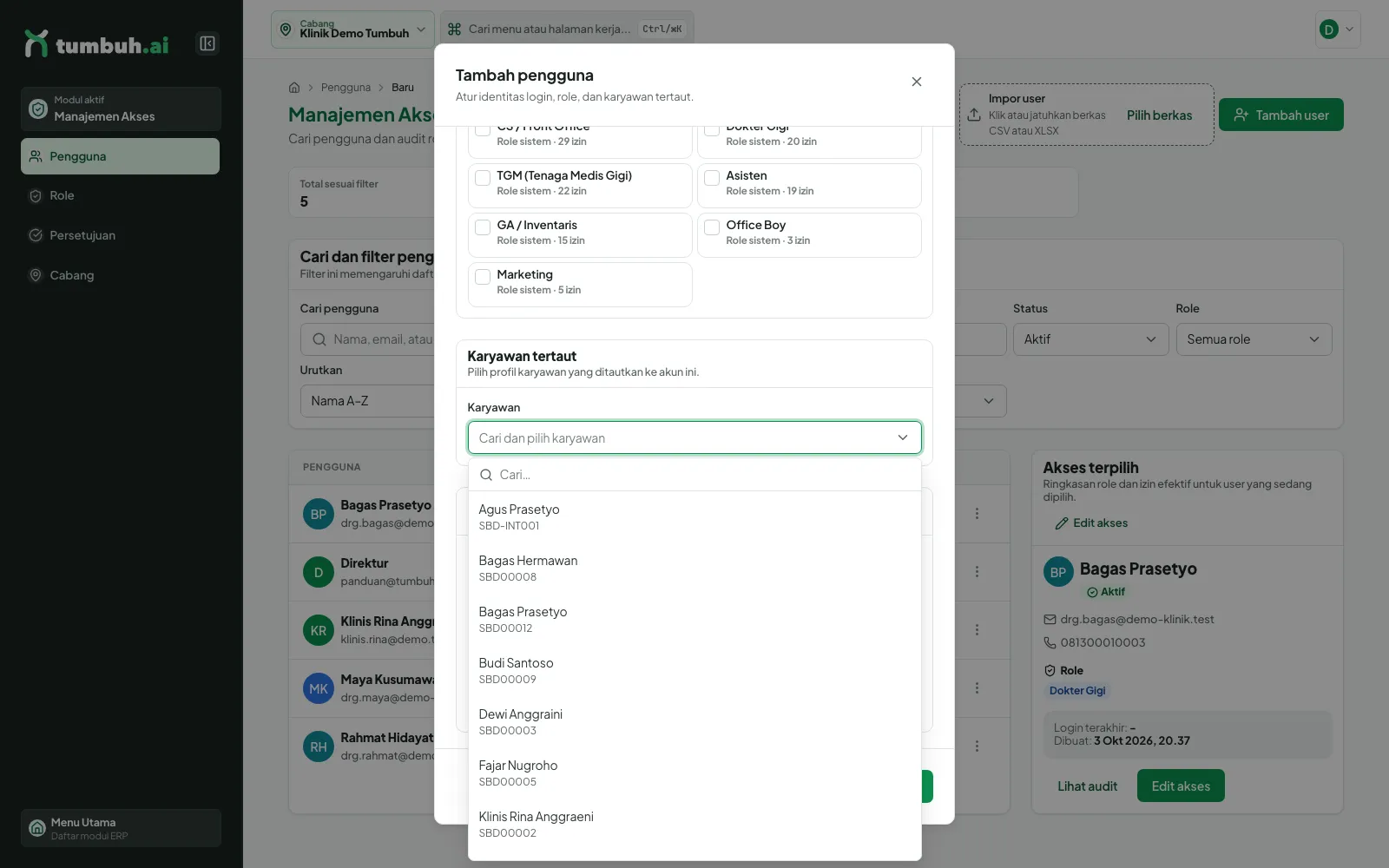Click the green Edit akses button

click(1181, 786)
